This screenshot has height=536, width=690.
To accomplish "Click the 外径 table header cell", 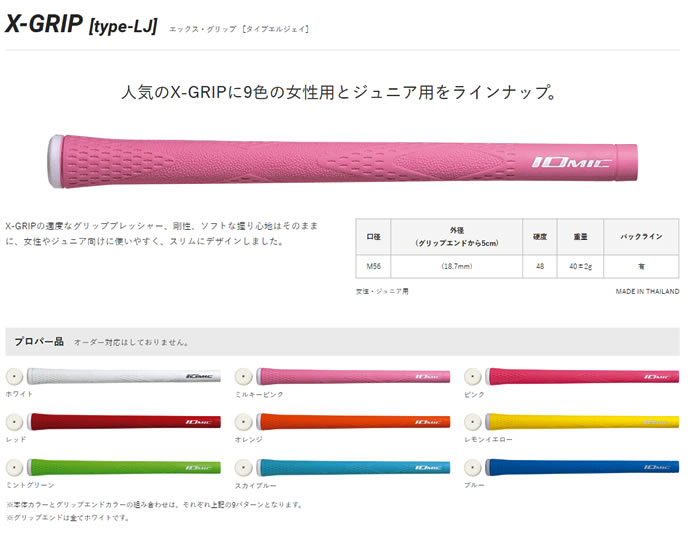I will (457, 237).
